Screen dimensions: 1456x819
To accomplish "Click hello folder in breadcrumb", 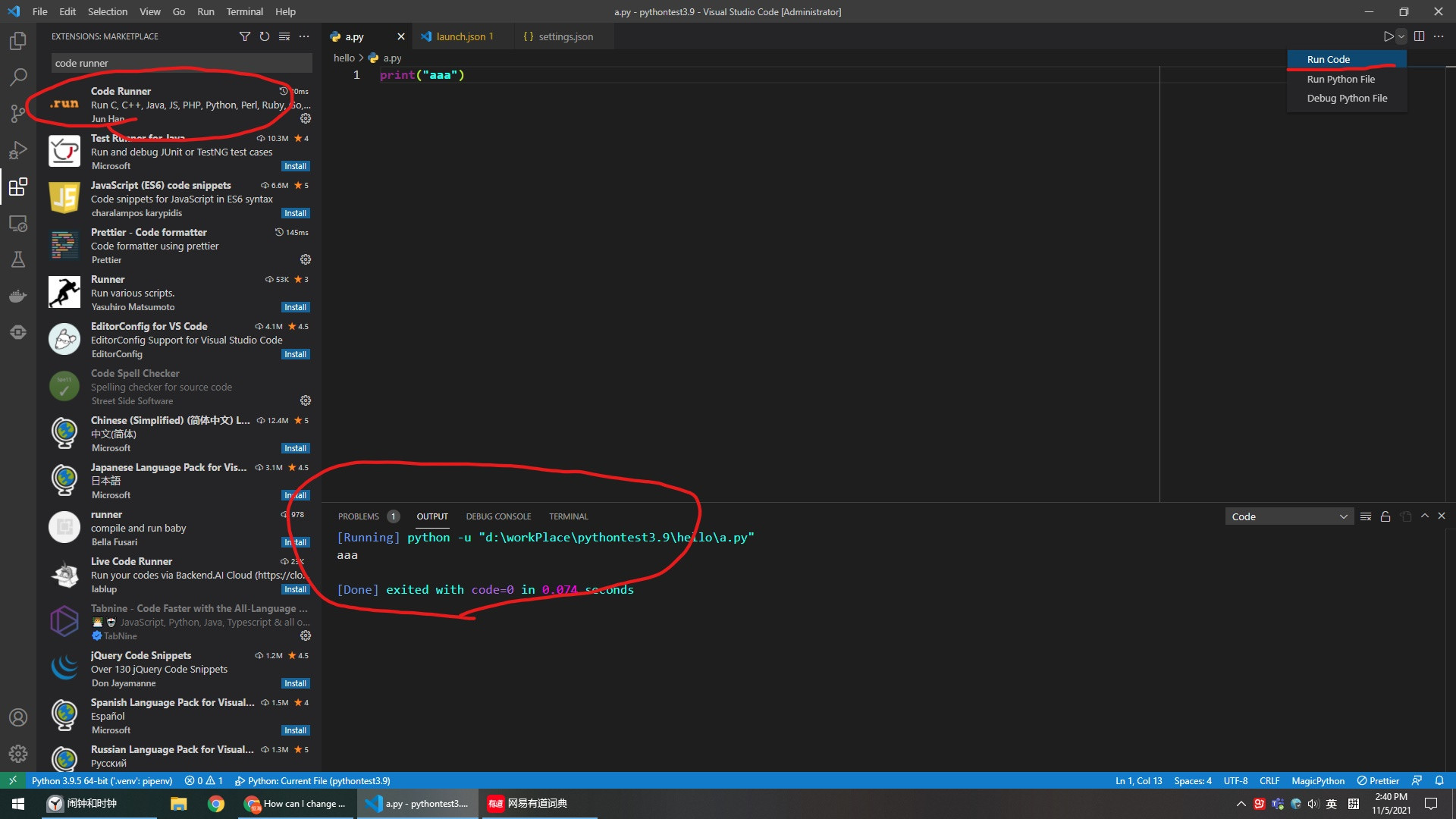I will 344,58.
